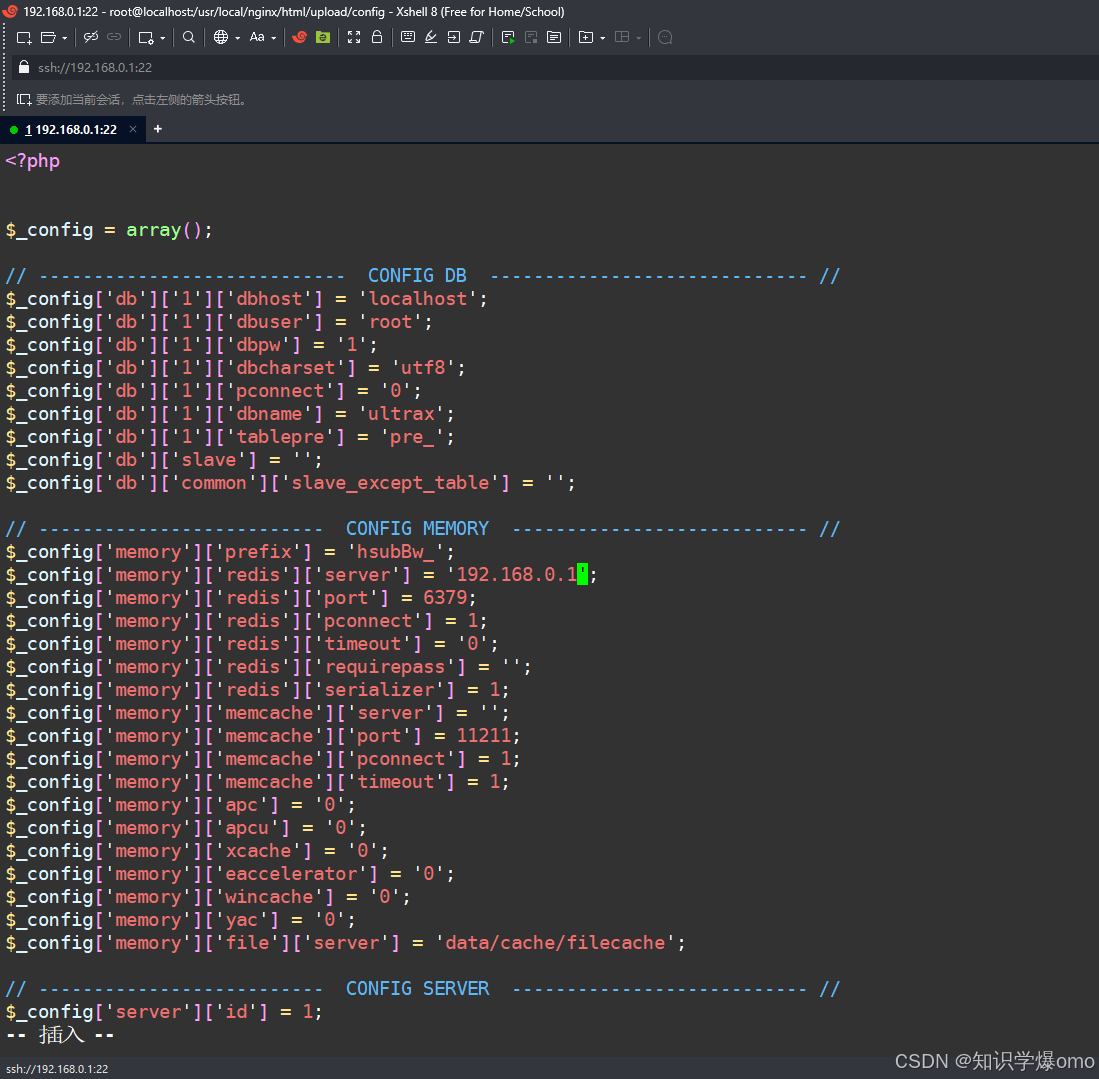The image size is (1099, 1079).
Task: Click the CONFIG SERVER comment heading
Action: click(418, 989)
